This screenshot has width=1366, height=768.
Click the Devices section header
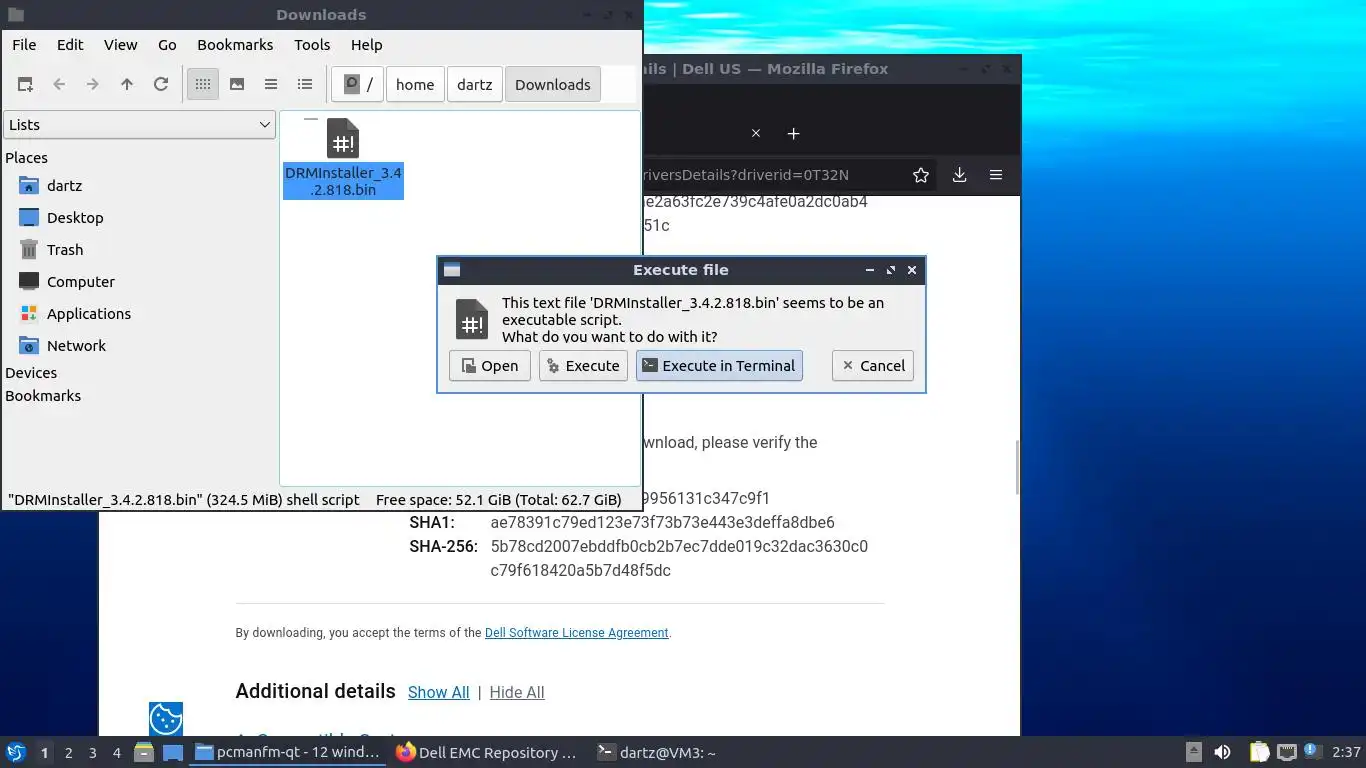click(31, 373)
